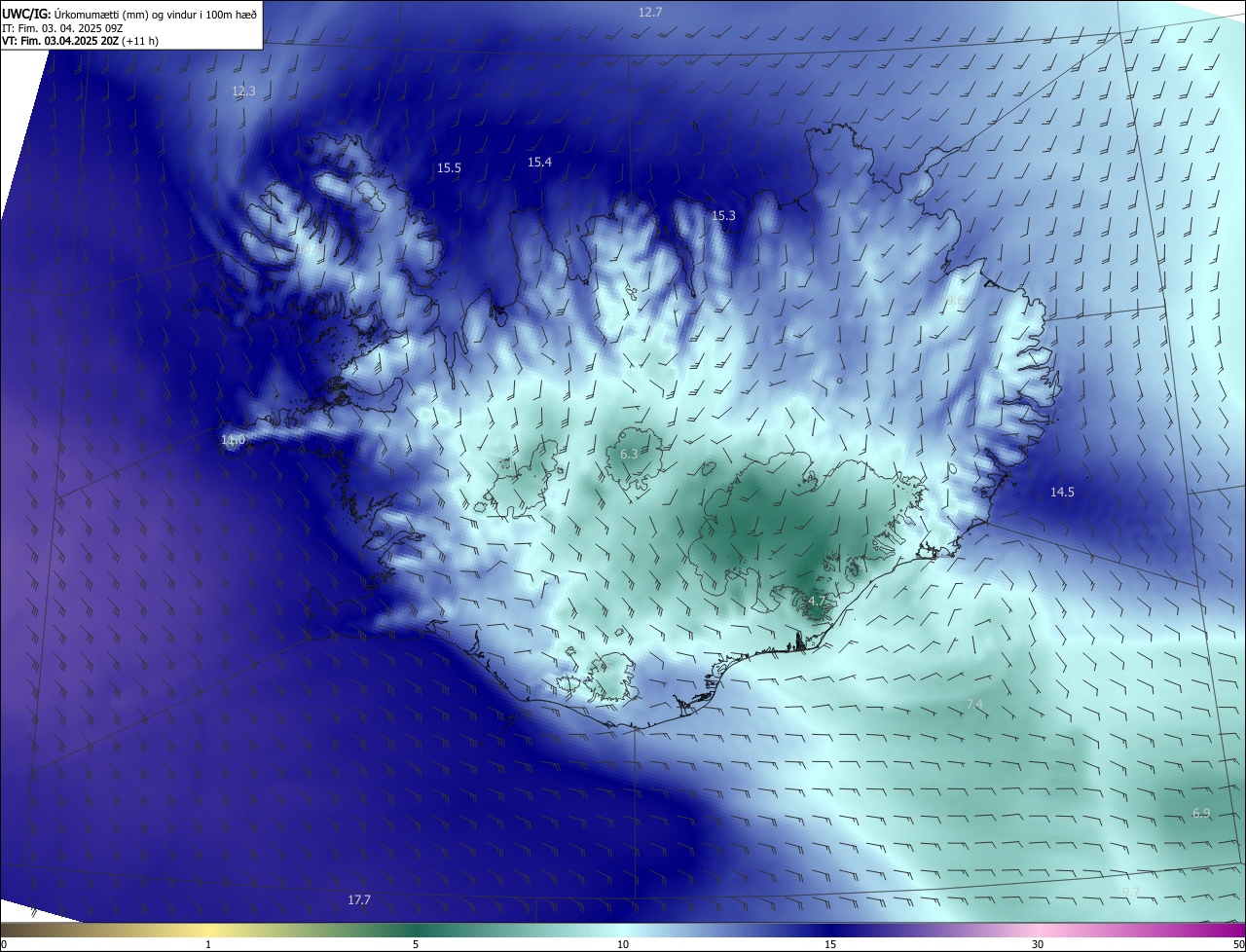This screenshot has width=1246, height=952.
Task: Click the 17.7 maximum value at bottom
Action: click(x=359, y=900)
